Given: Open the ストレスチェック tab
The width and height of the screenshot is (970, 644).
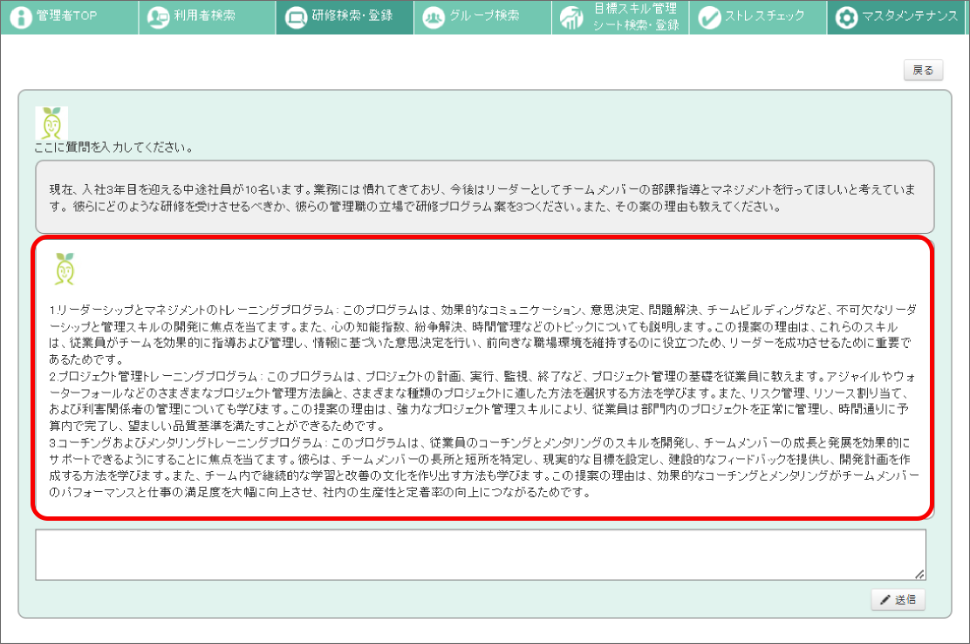Looking at the screenshot, I should click(x=758, y=17).
